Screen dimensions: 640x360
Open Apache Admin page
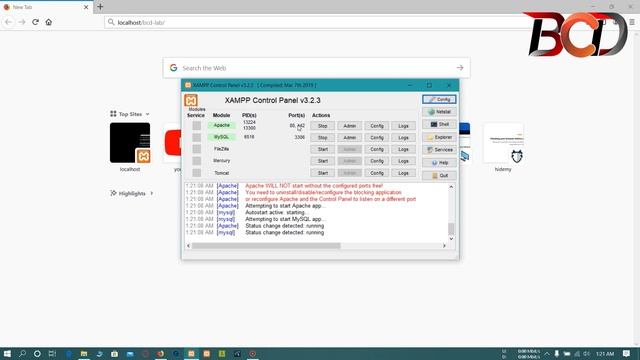(349, 126)
